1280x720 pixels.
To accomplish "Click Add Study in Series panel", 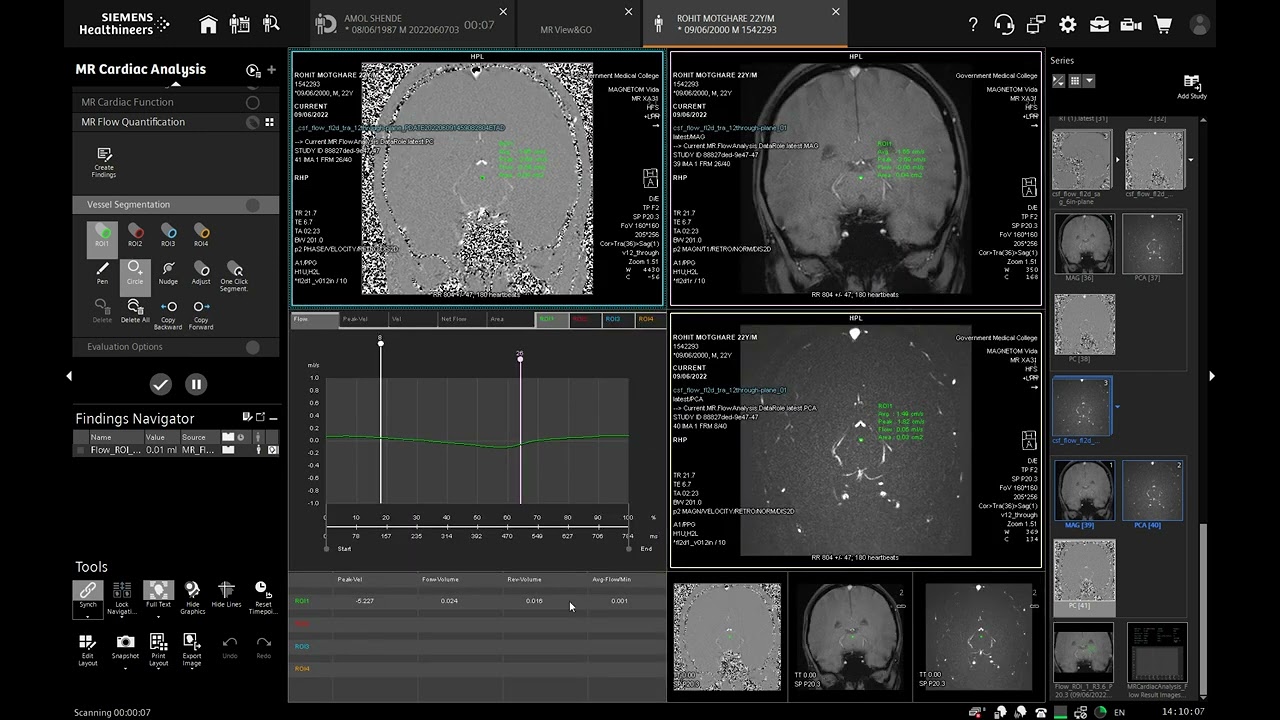I will point(1191,87).
